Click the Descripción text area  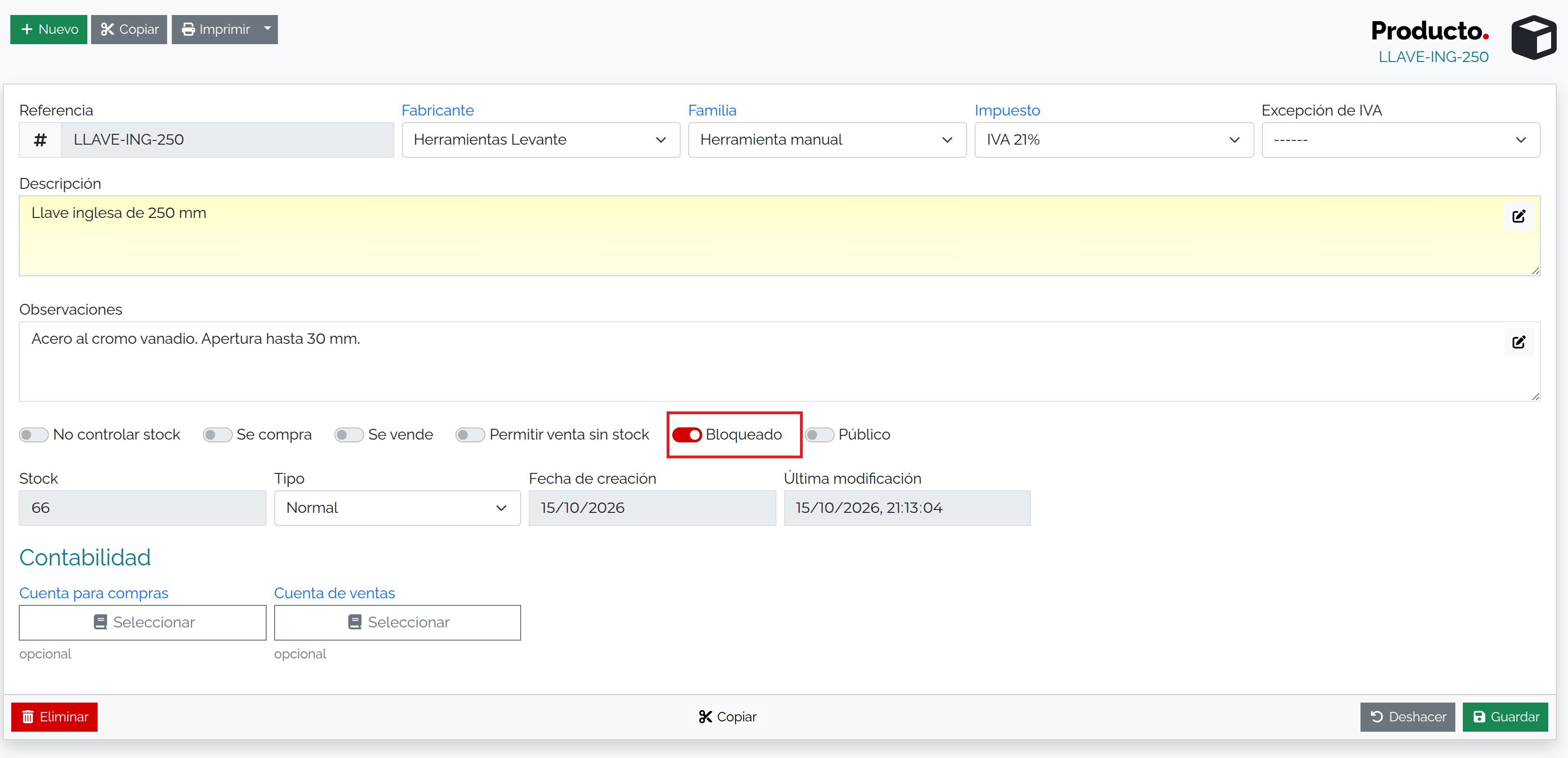click(779, 236)
